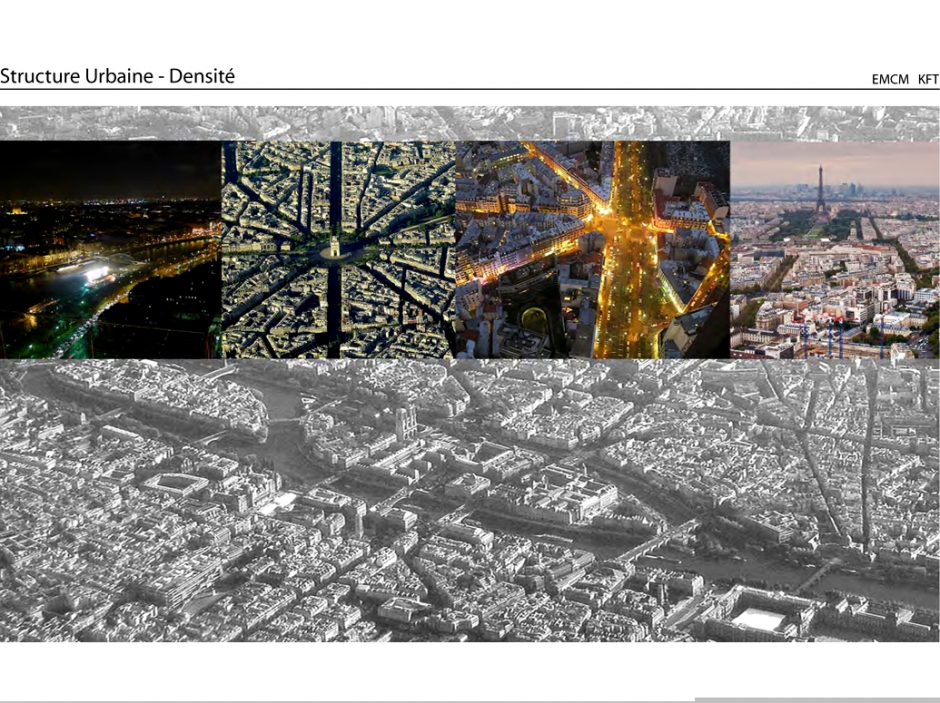Screen dimensions: 940x703
Task: Click the square courtyard building in the left aerial
Action: (x=176, y=484)
